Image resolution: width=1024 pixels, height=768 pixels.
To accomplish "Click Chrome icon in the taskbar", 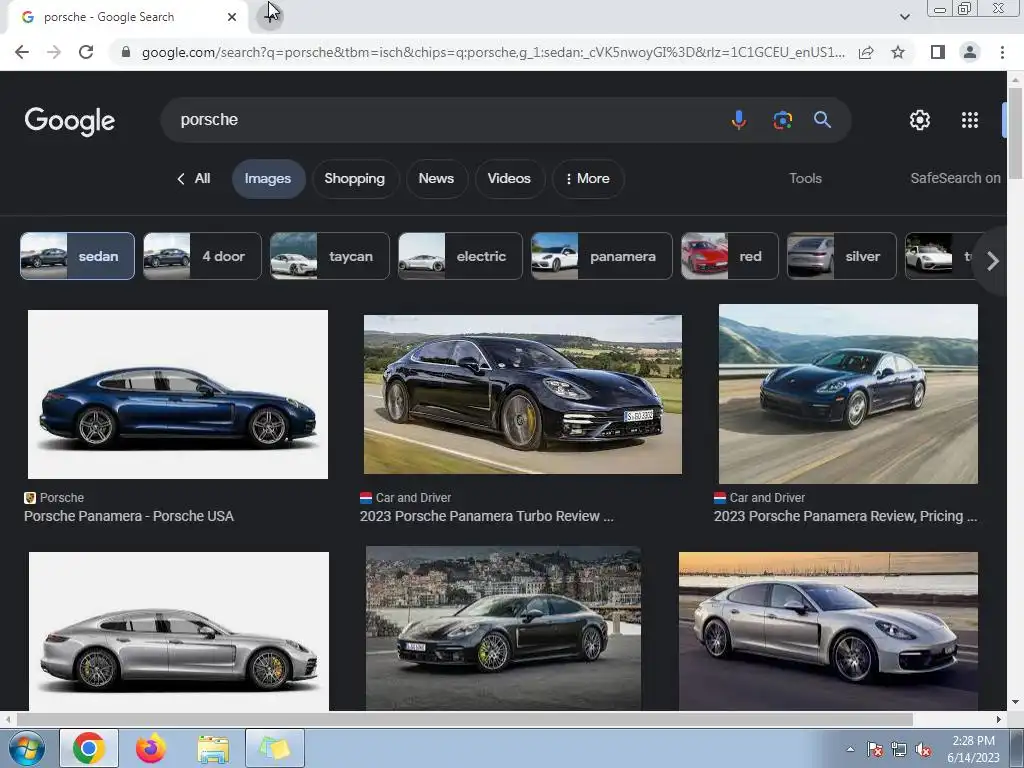I will pyautogui.click(x=89, y=748).
